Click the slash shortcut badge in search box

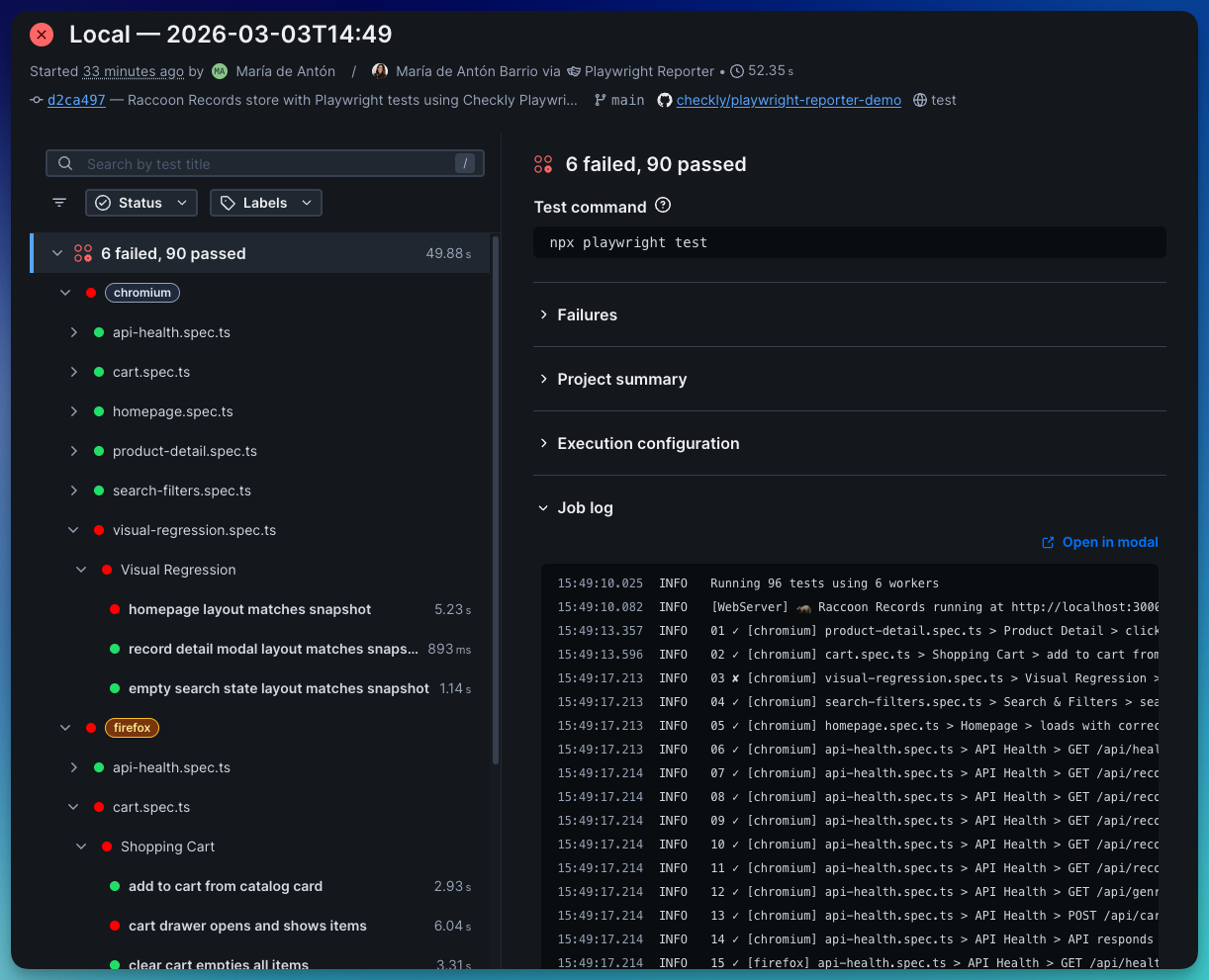click(x=464, y=164)
